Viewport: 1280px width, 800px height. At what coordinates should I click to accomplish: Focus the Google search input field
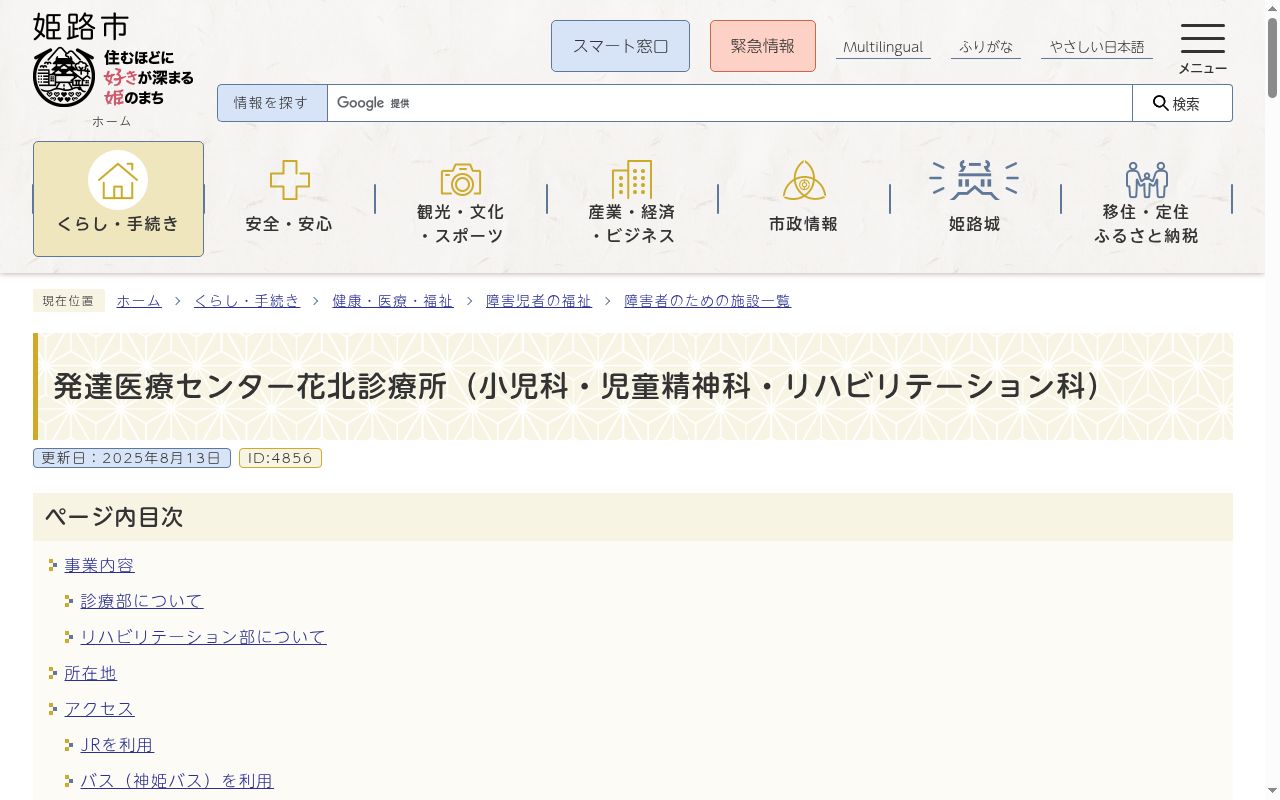click(729, 103)
